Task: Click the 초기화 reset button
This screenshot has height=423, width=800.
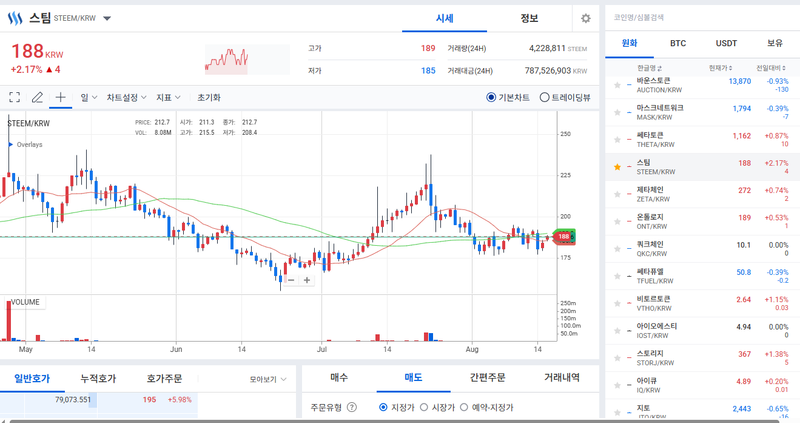Action: coord(209,97)
